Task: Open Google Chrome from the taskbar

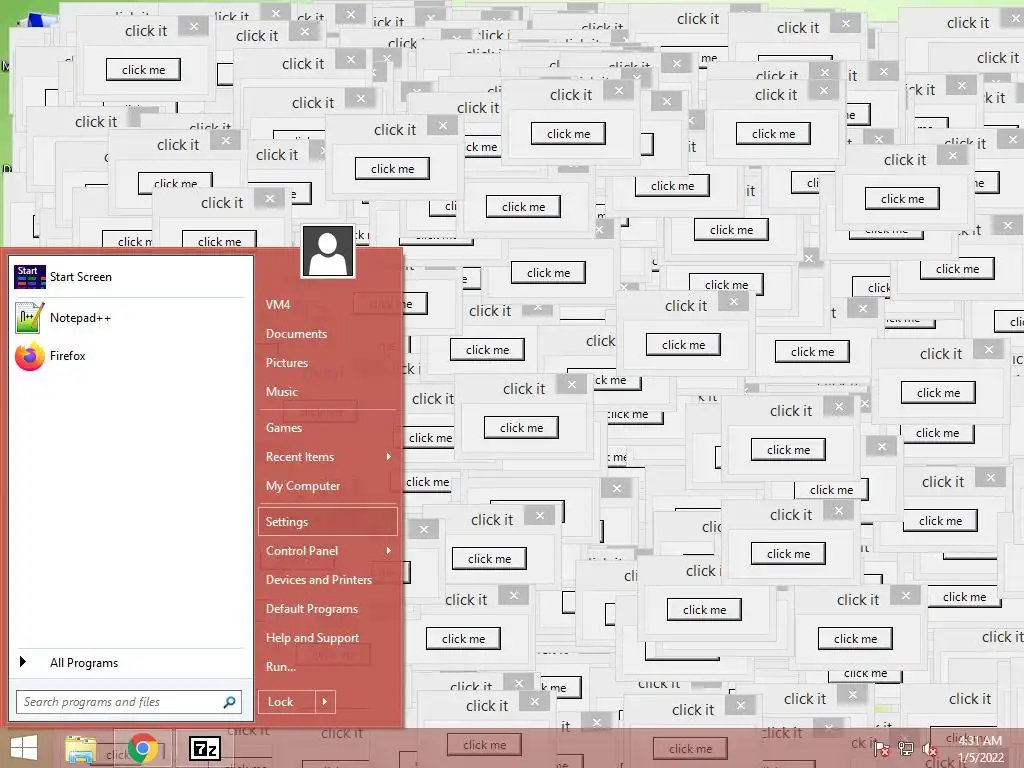Action: coord(143,748)
